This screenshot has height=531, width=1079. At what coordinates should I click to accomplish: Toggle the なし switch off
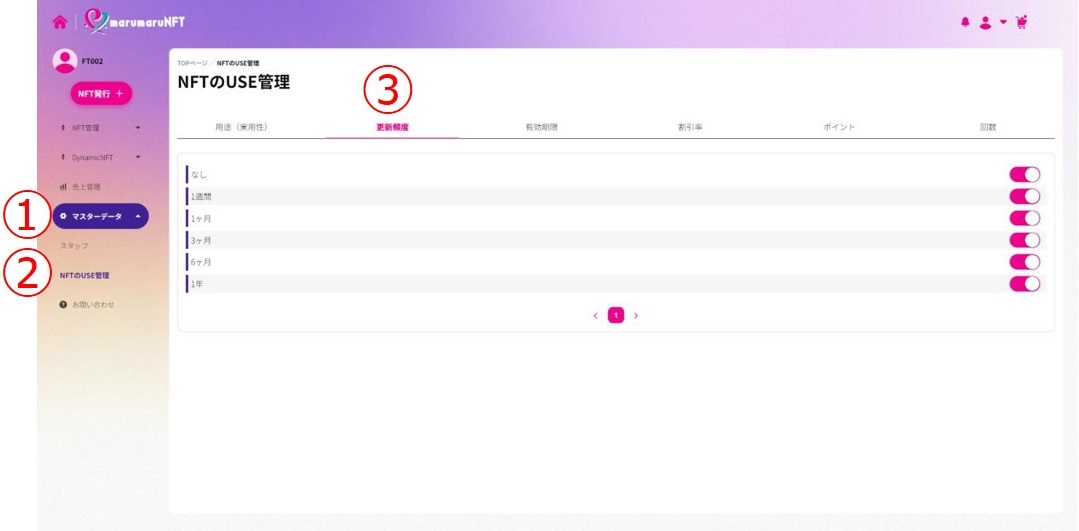click(1025, 175)
